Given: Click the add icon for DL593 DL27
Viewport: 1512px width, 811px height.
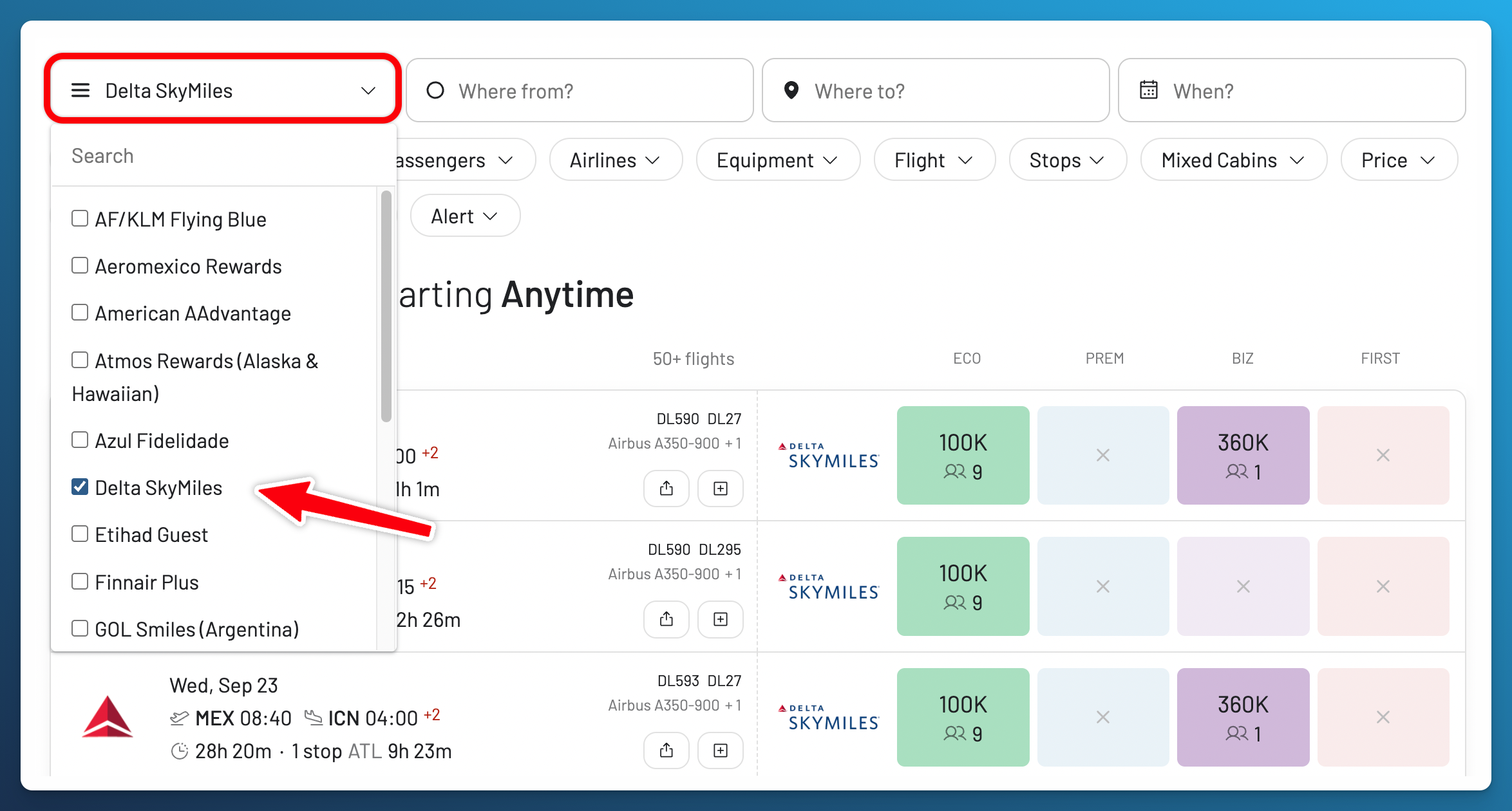Looking at the screenshot, I should click(721, 750).
